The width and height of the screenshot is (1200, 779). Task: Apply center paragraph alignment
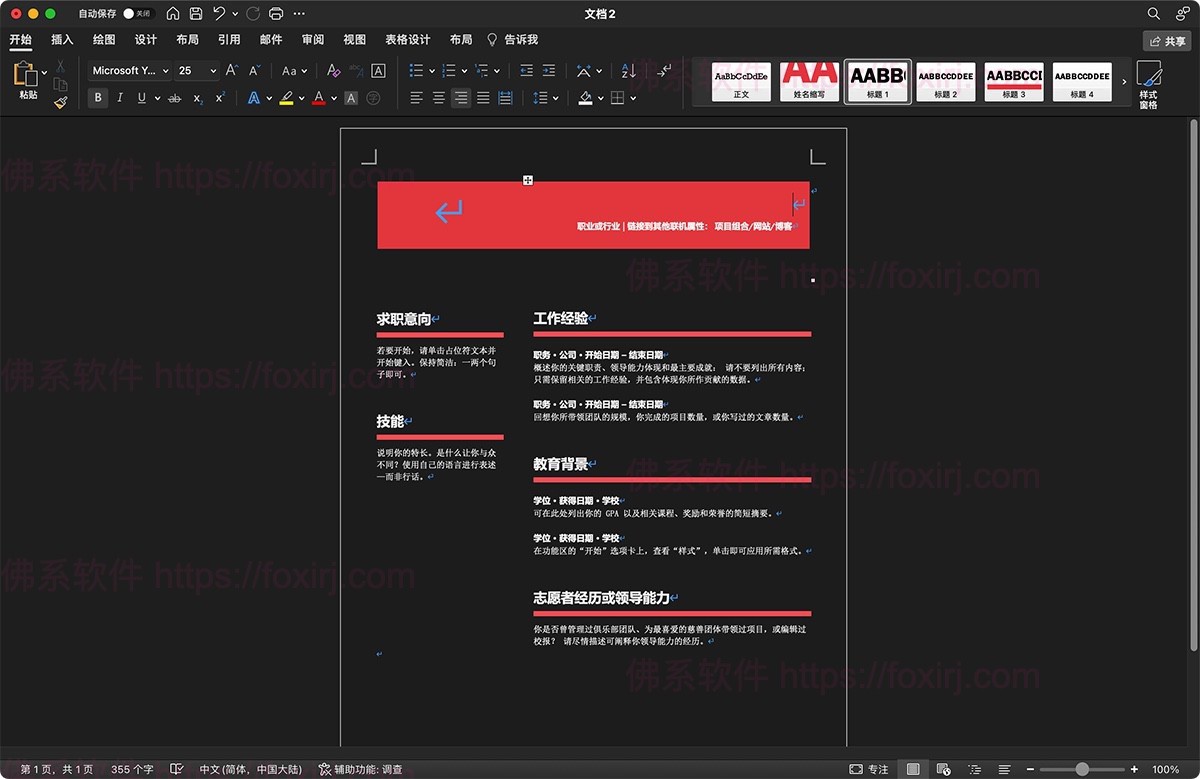pyautogui.click(x=438, y=96)
